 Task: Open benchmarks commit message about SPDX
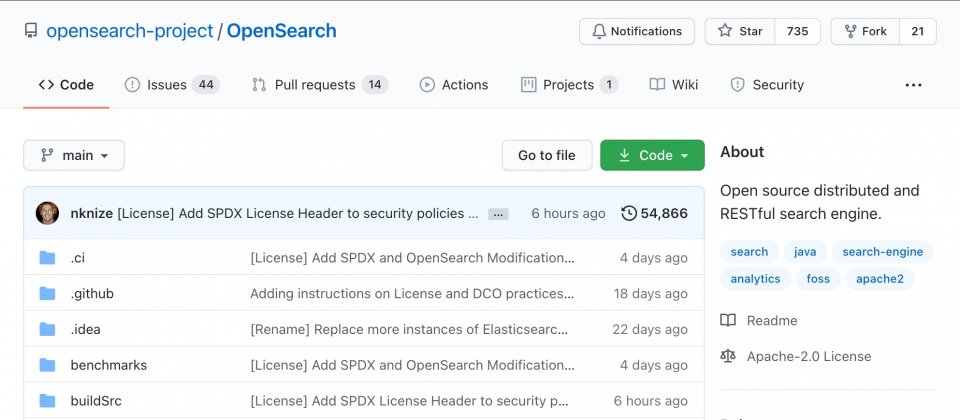pos(412,366)
